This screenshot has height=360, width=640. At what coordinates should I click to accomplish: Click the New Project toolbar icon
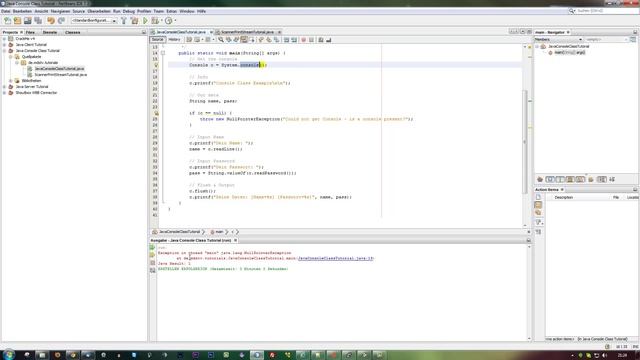click(17, 20)
